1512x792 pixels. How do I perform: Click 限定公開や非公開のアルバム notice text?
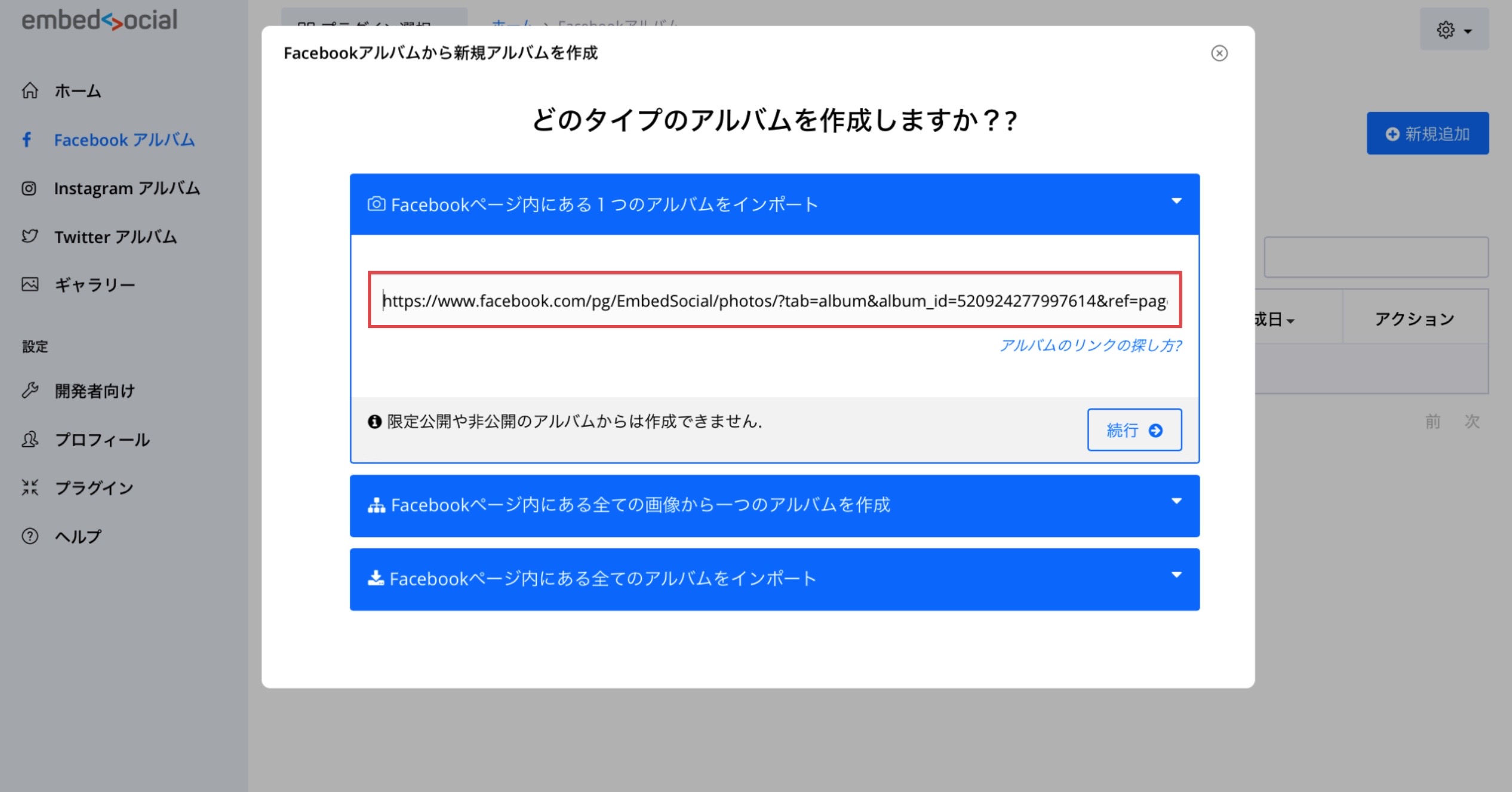pos(574,422)
